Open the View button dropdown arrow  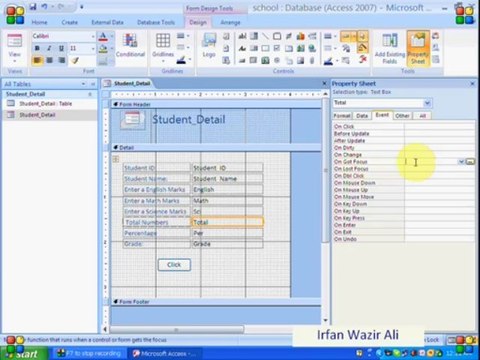point(15,61)
